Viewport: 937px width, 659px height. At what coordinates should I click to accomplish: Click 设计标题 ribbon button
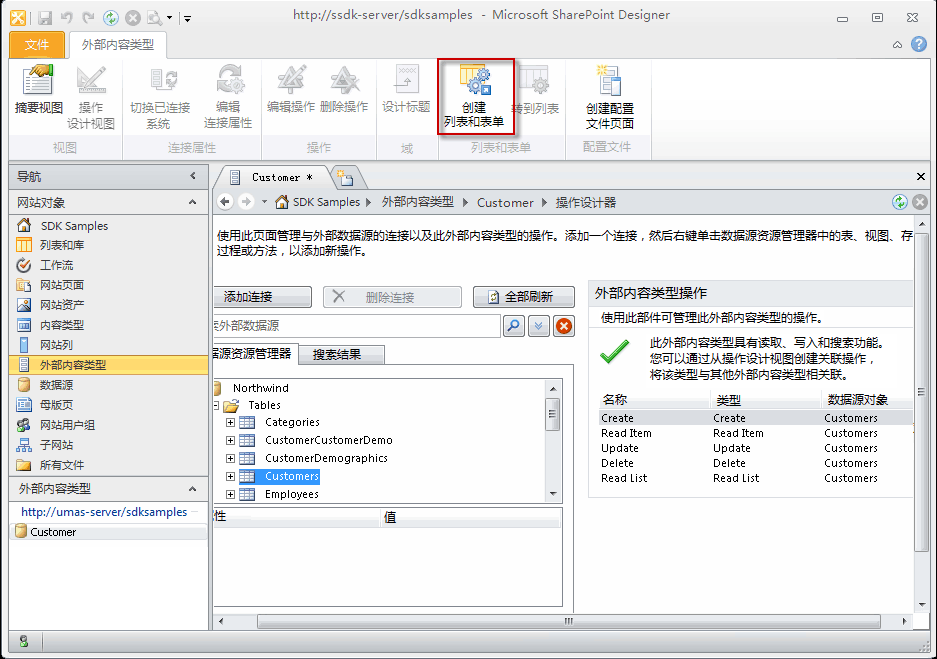(406, 90)
